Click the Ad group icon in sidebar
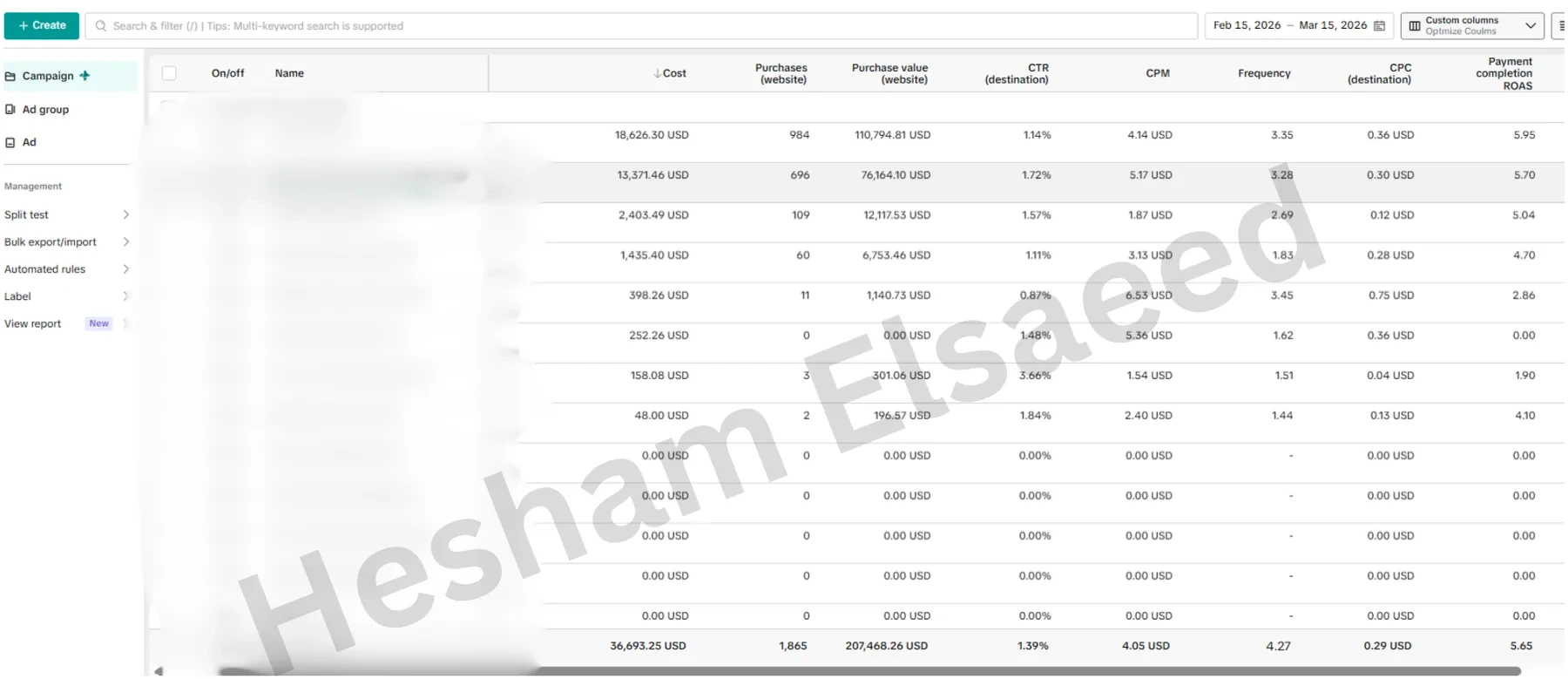The height and width of the screenshot is (679, 1568). tap(10, 110)
